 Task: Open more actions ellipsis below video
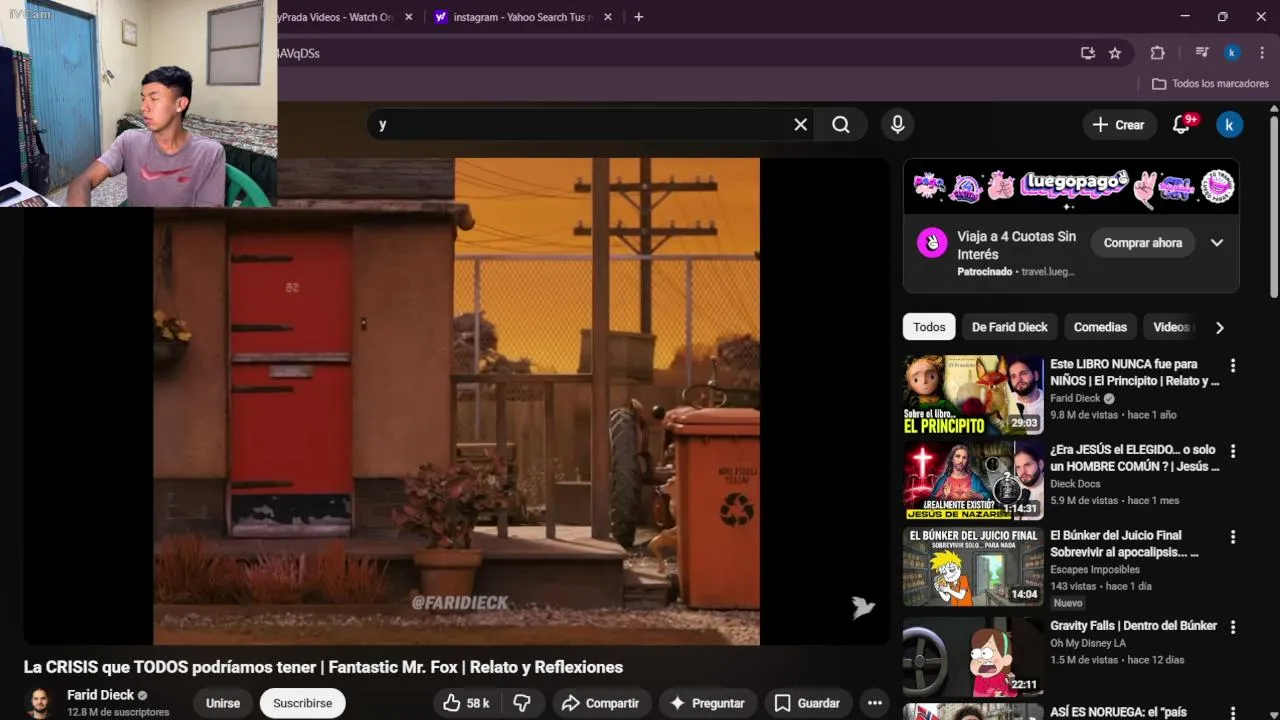tap(874, 703)
